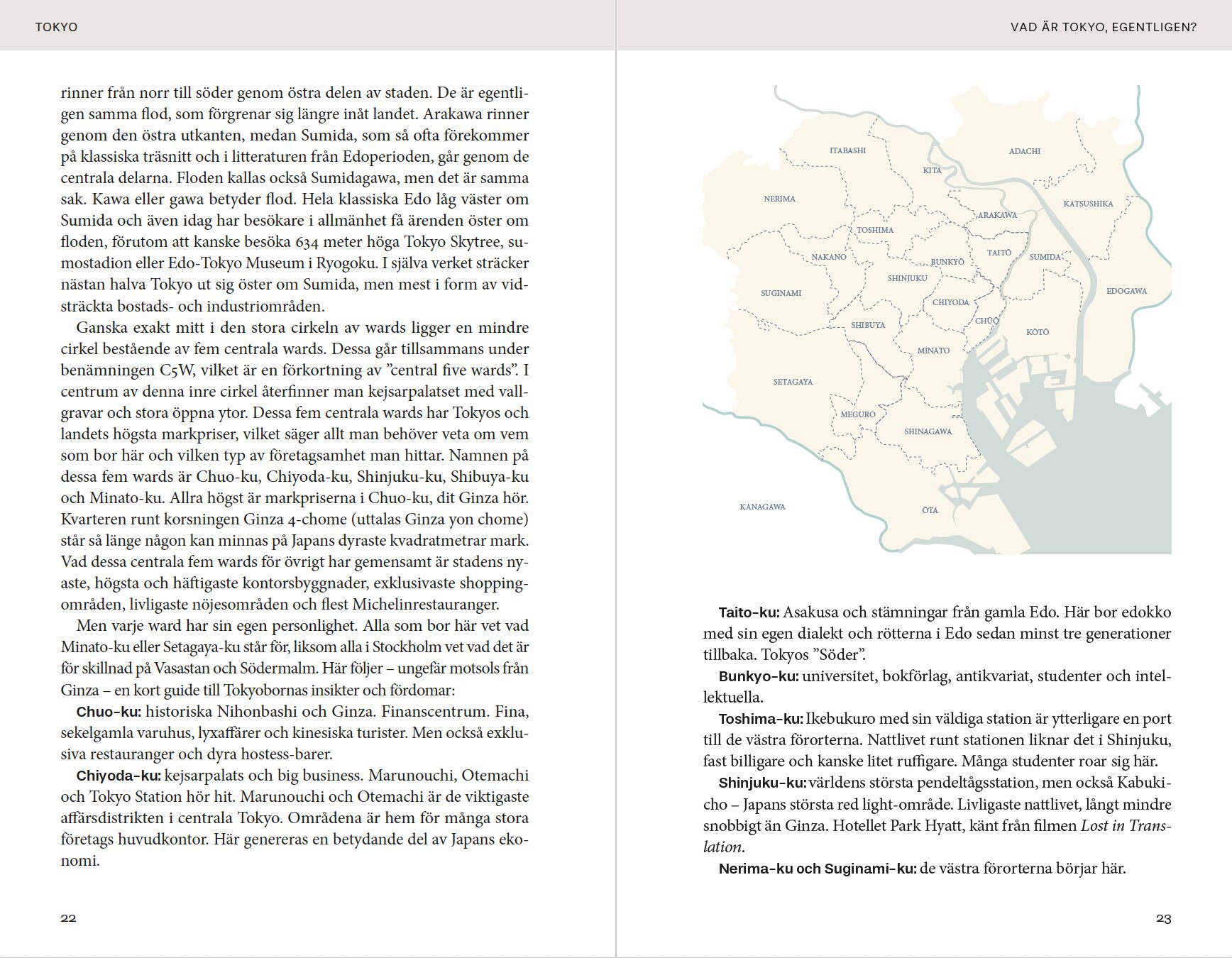1232x958 pixels.
Task: Select the KATSUSHIKA label on the map
Action: point(1088,204)
